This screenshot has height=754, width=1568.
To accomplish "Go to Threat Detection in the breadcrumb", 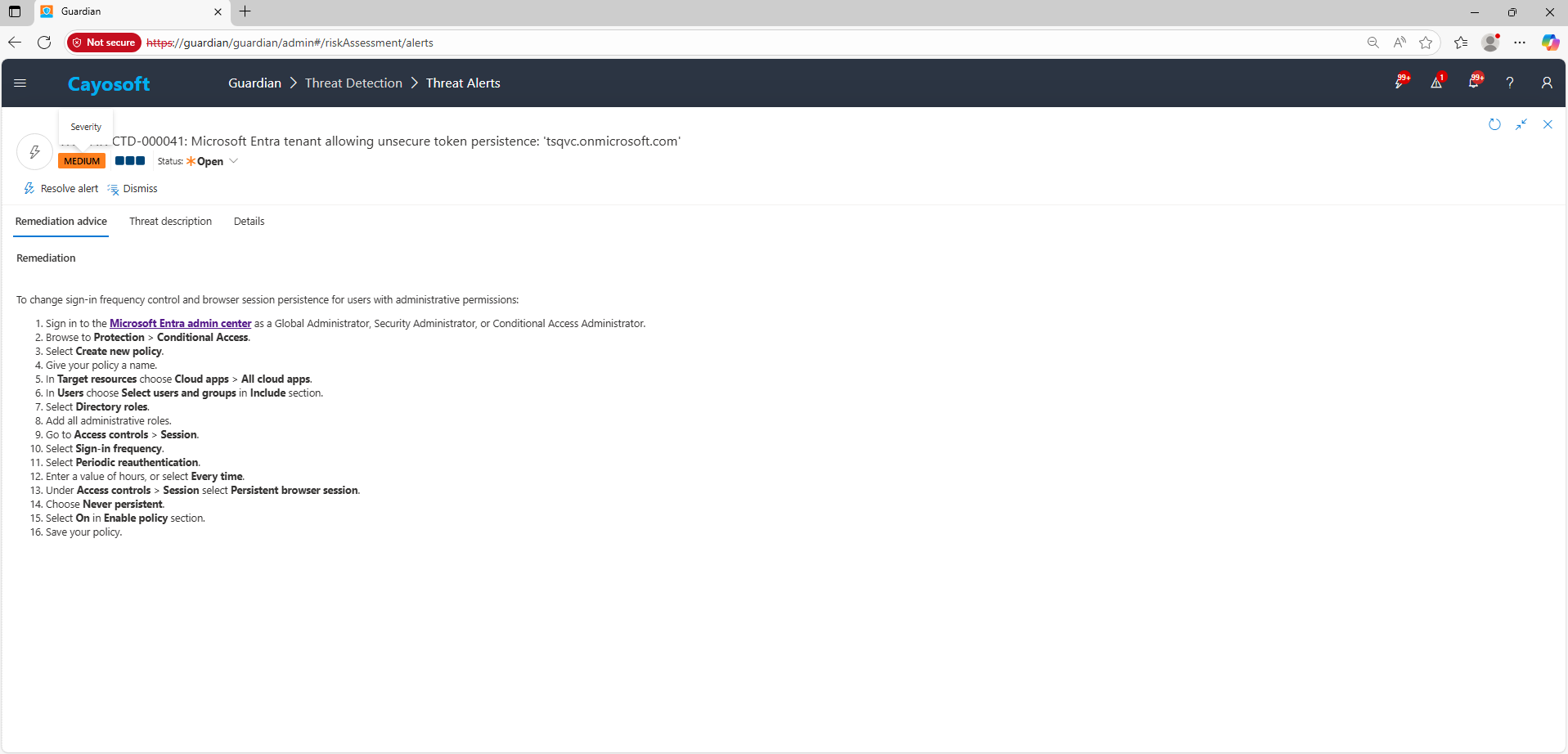I will (x=353, y=83).
